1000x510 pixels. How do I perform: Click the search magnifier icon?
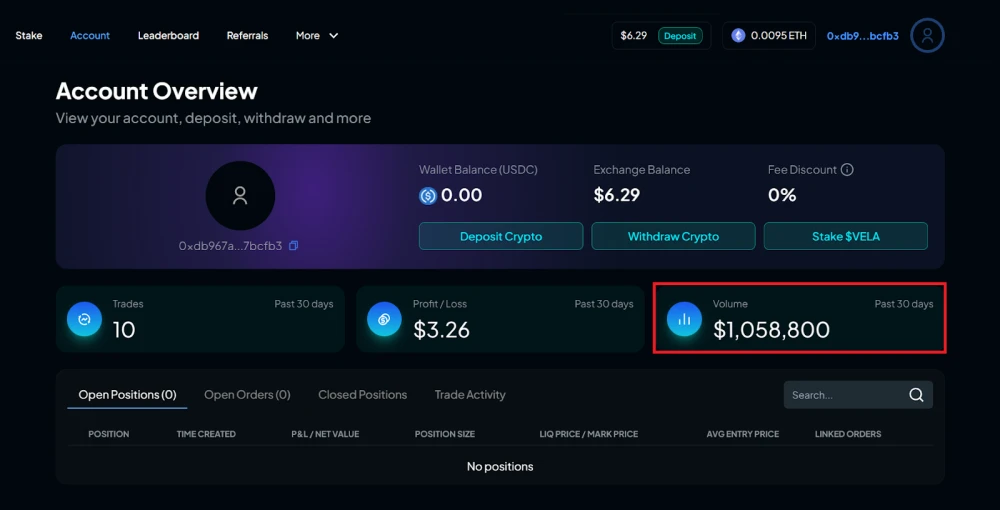point(916,395)
